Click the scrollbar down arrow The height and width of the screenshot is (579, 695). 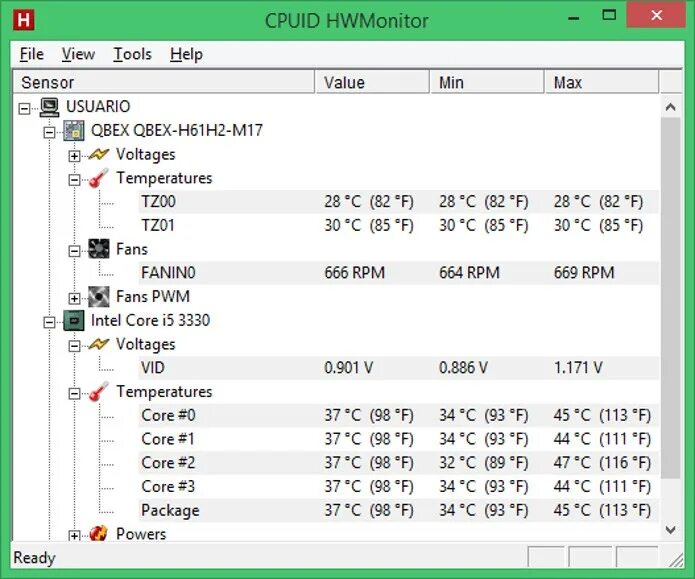click(x=671, y=530)
